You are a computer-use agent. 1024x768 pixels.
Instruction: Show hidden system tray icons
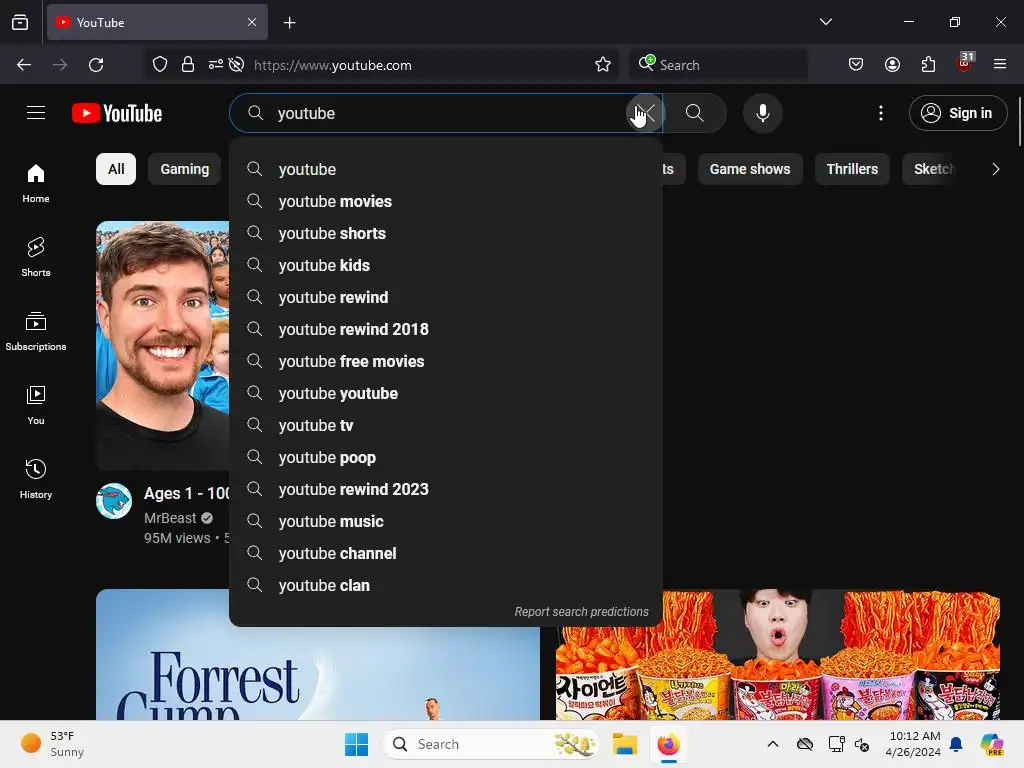pyautogui.click(x=773, y=744)
